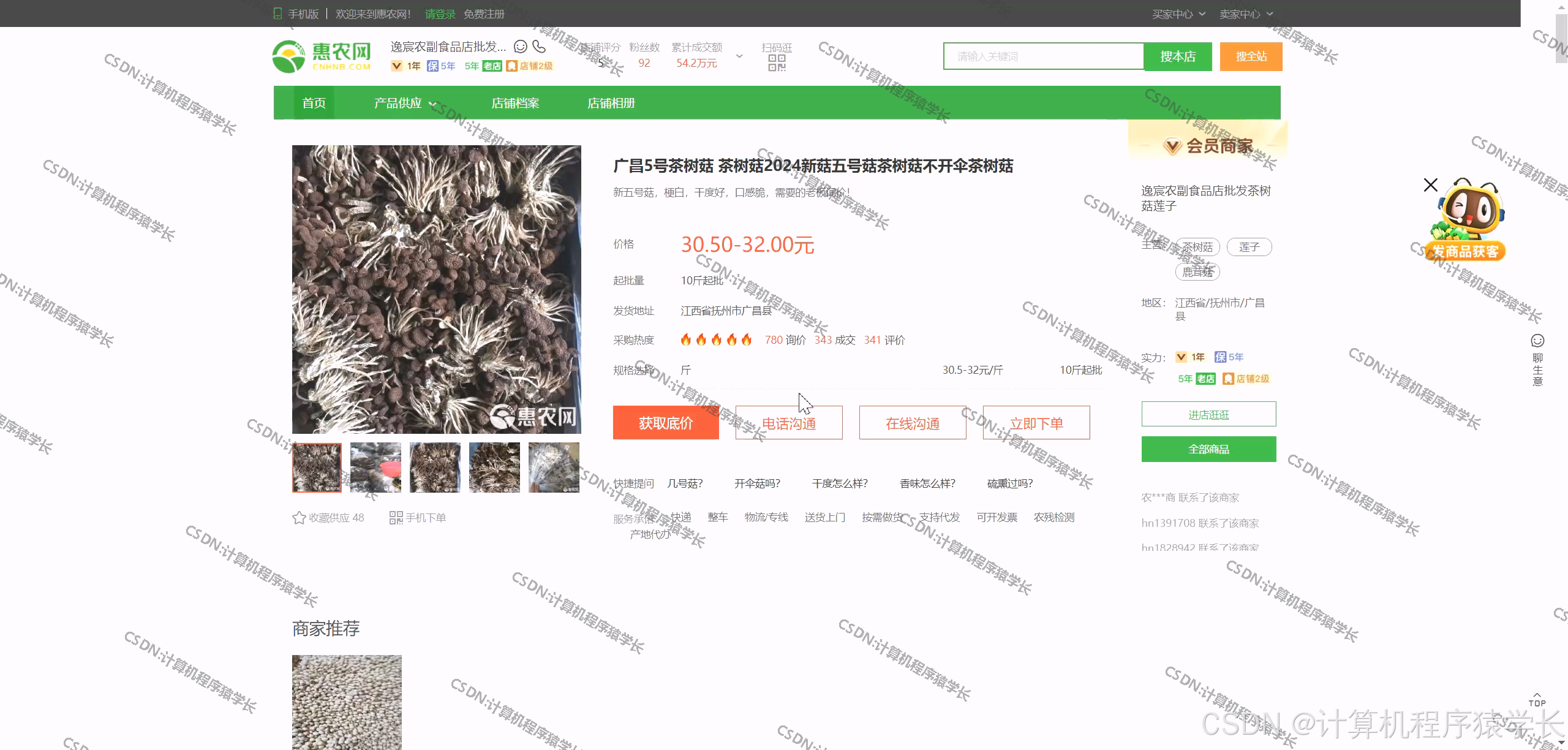Expand shop stats chevron next to 累计成交额
This screenshot has width=1568, height=750.
739,56
